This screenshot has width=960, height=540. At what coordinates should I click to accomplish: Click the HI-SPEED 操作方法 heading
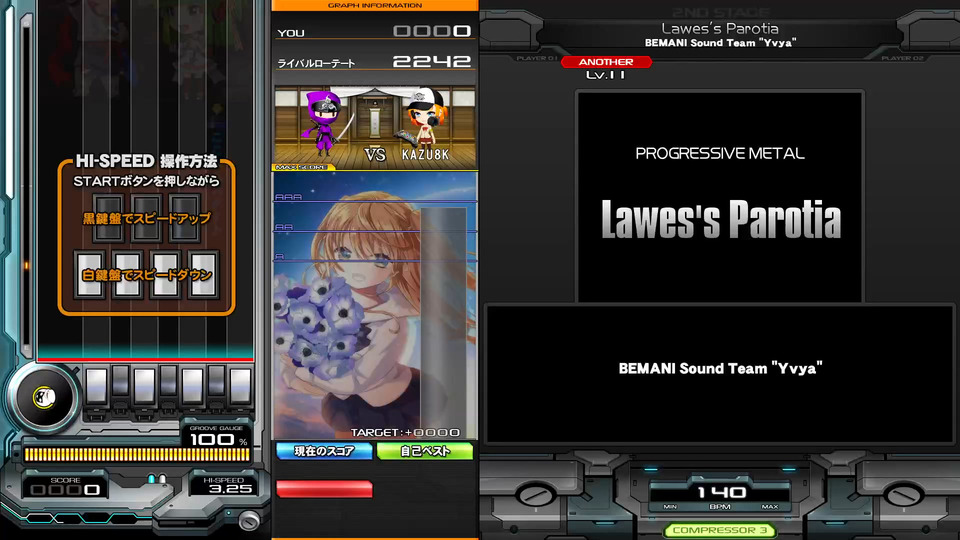coord(146,161)
